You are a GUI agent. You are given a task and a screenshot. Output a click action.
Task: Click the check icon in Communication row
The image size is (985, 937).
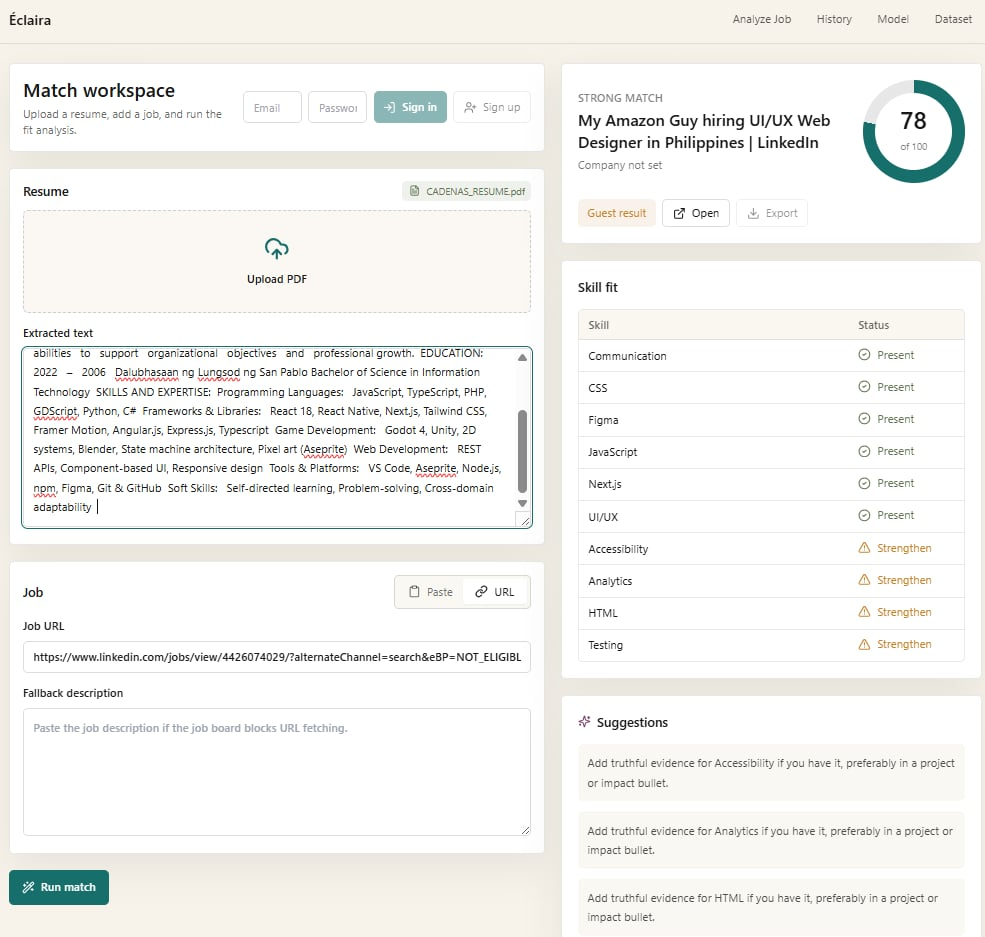(x=864, y=355)
